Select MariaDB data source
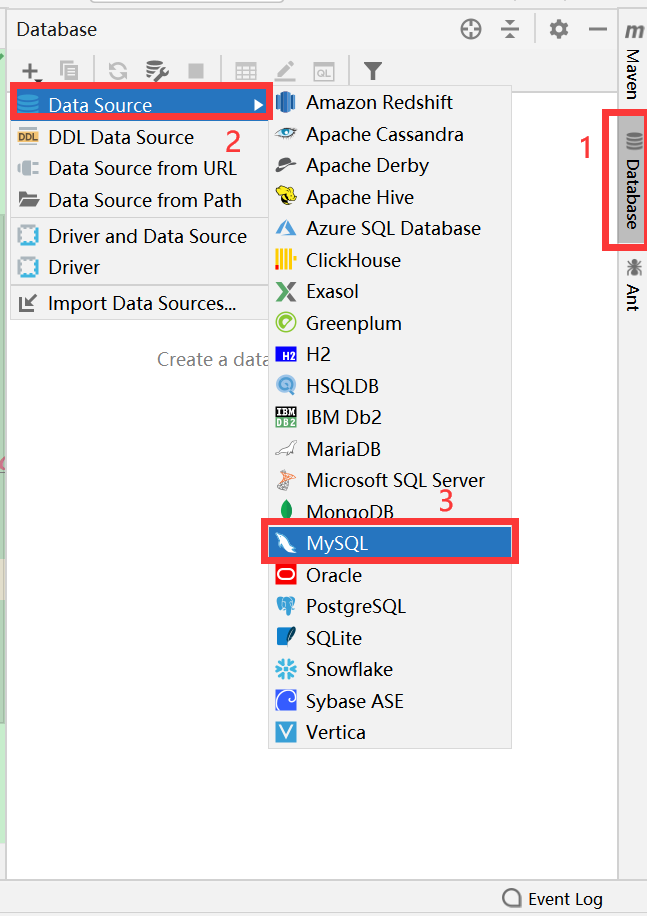This screenshot has height=916, width=647. [x=389, y=449]
